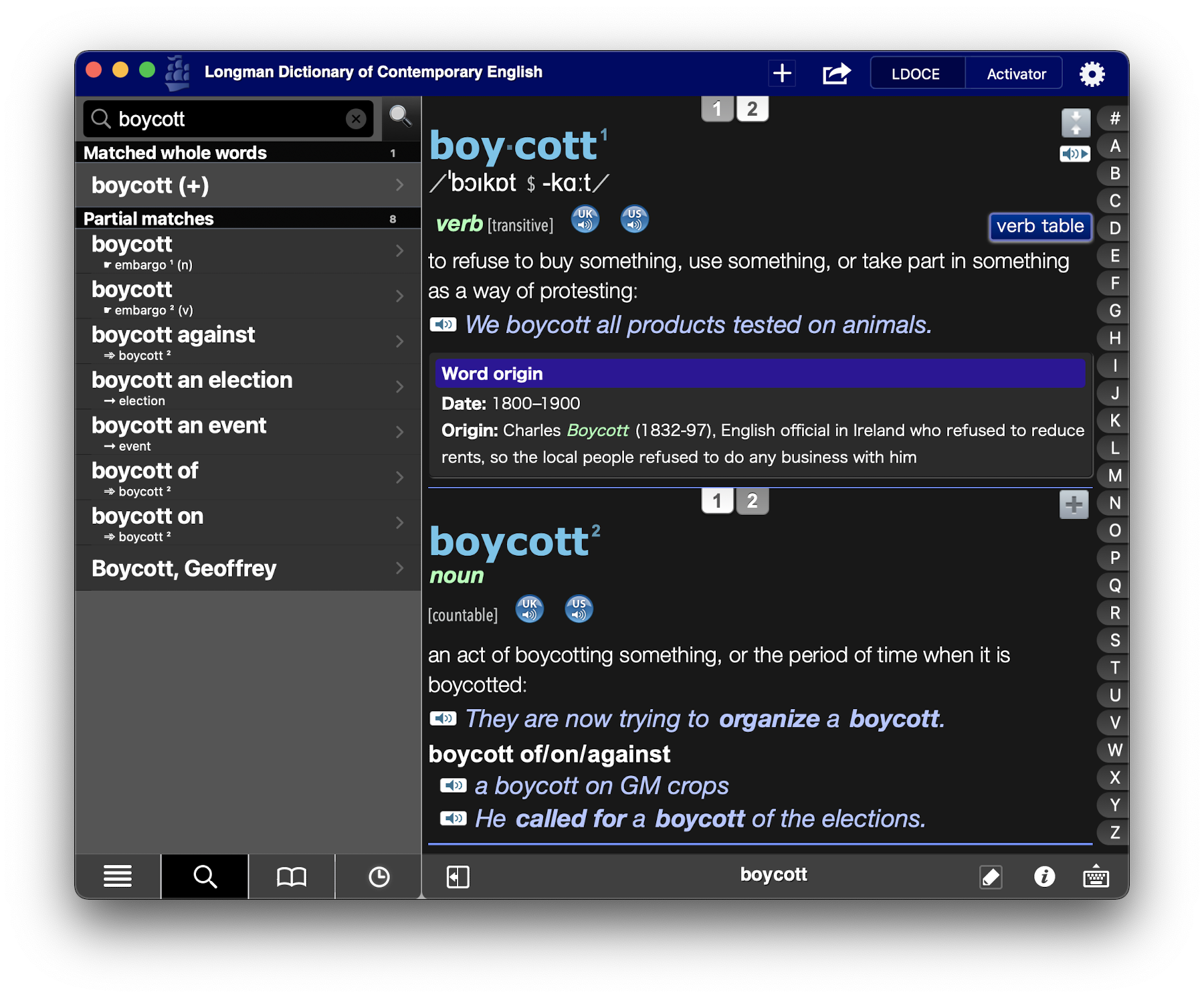
Task: Expand the boycott noun entry plus button
Action: 1074,504
